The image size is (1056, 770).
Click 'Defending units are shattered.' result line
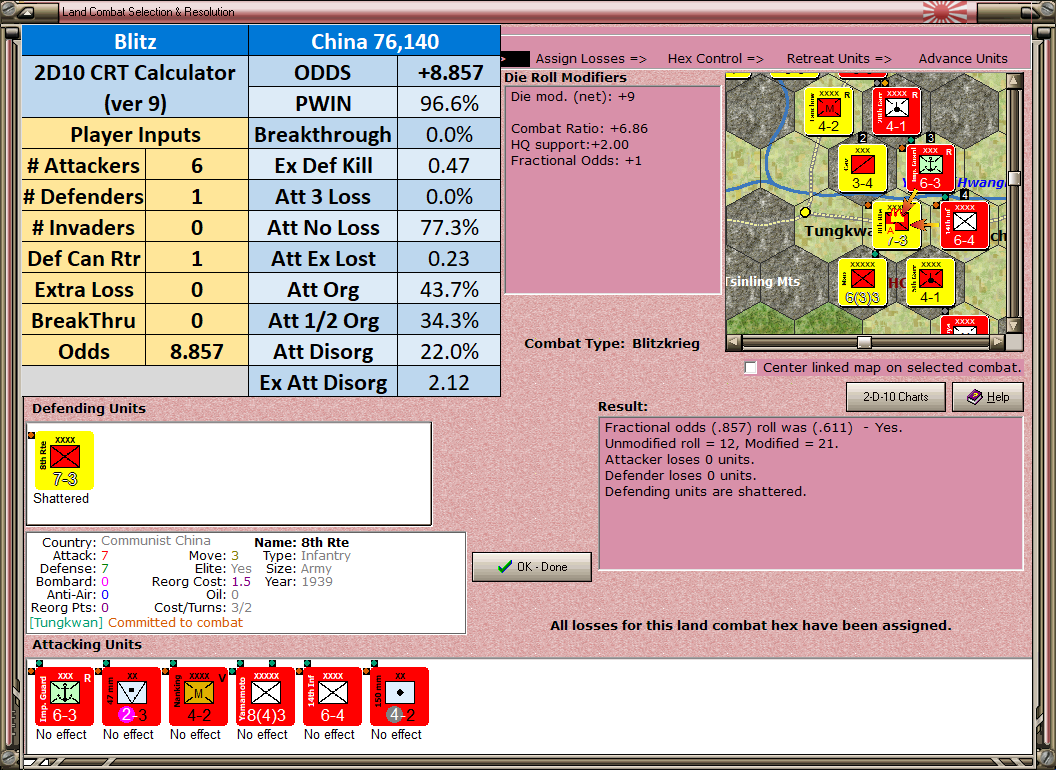[x=705, y=491]
